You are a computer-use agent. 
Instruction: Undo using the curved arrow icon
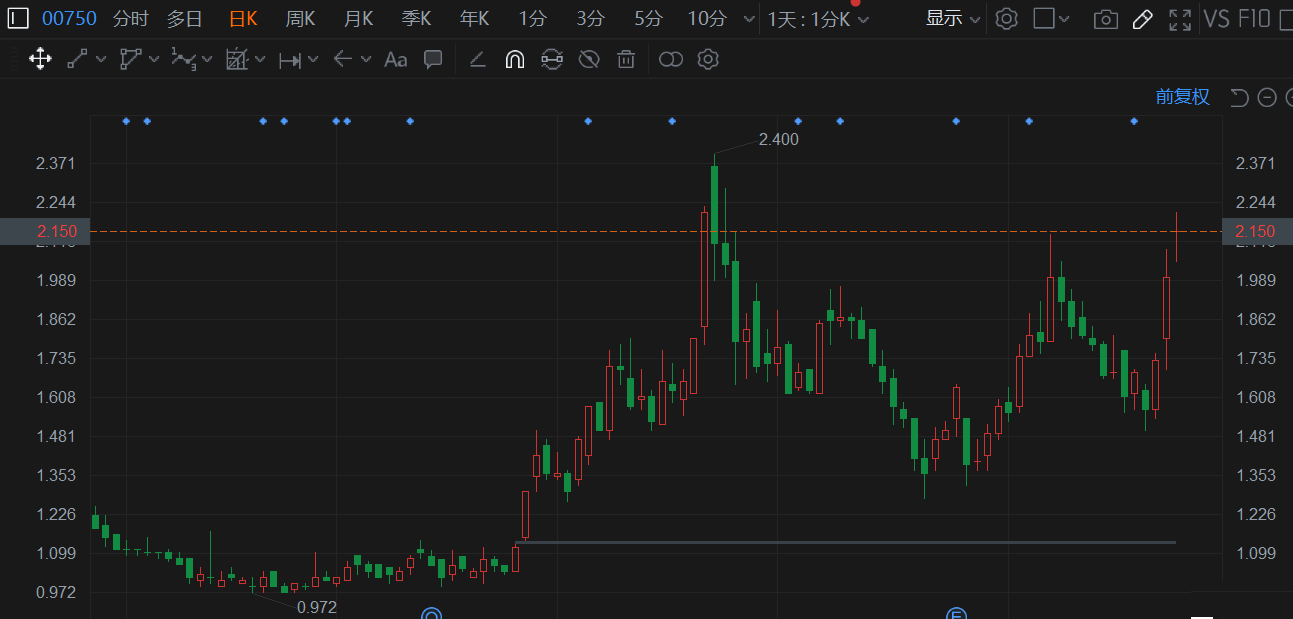1239,97
